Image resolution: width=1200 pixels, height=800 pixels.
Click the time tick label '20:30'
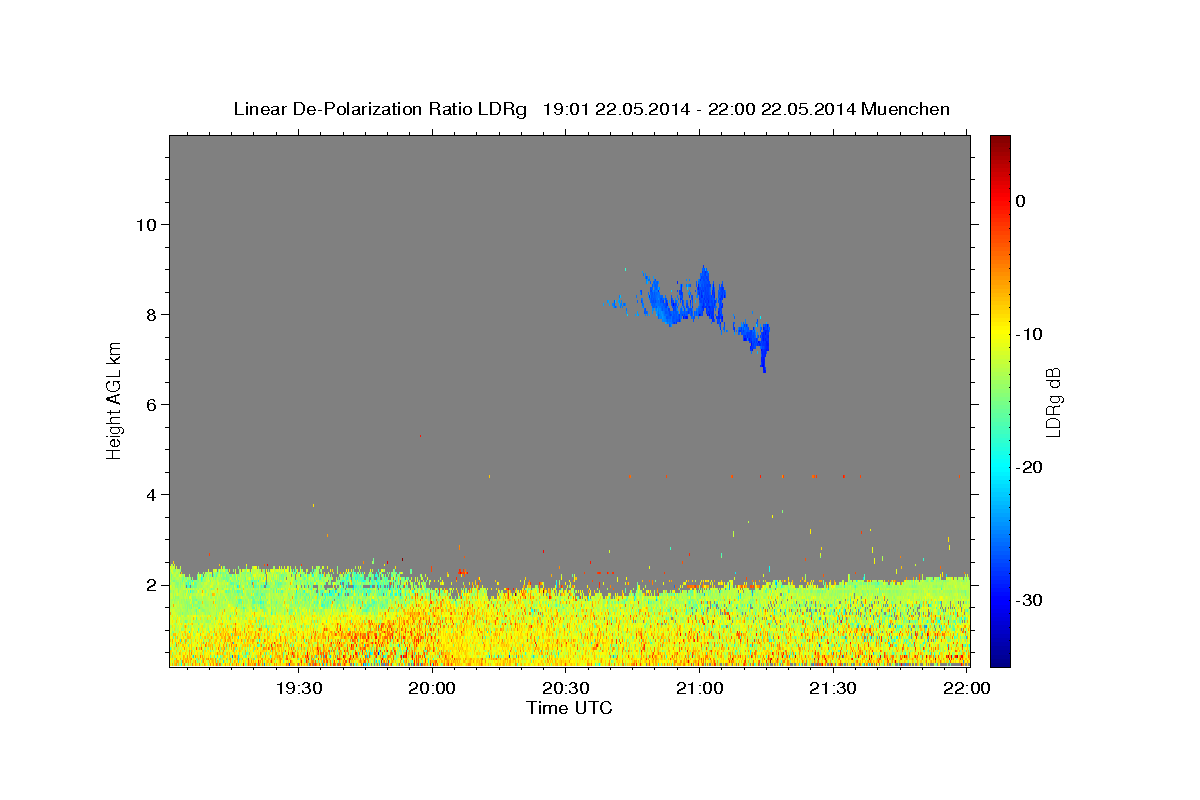point(565,688)
